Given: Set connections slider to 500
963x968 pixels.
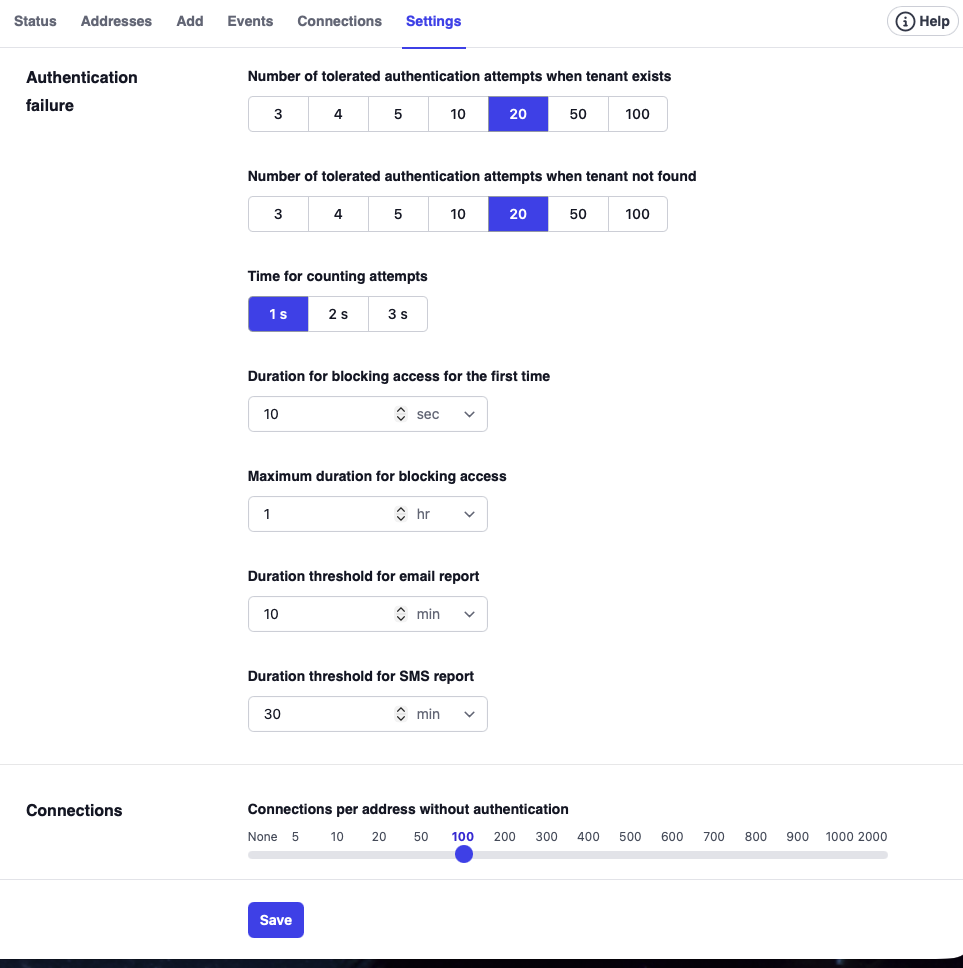Looking at the screenshot, I should [x=630, y=854].
